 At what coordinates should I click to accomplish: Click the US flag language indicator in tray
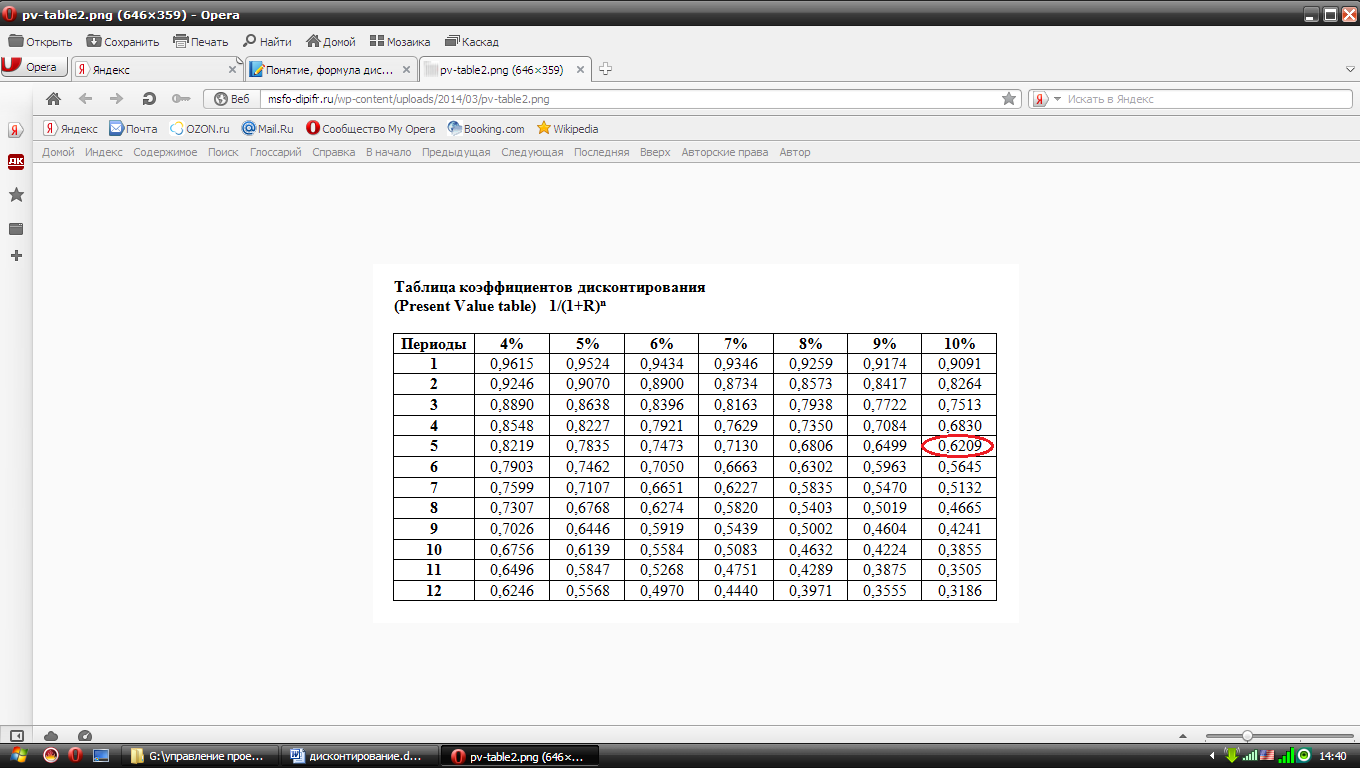point(1265,755)
